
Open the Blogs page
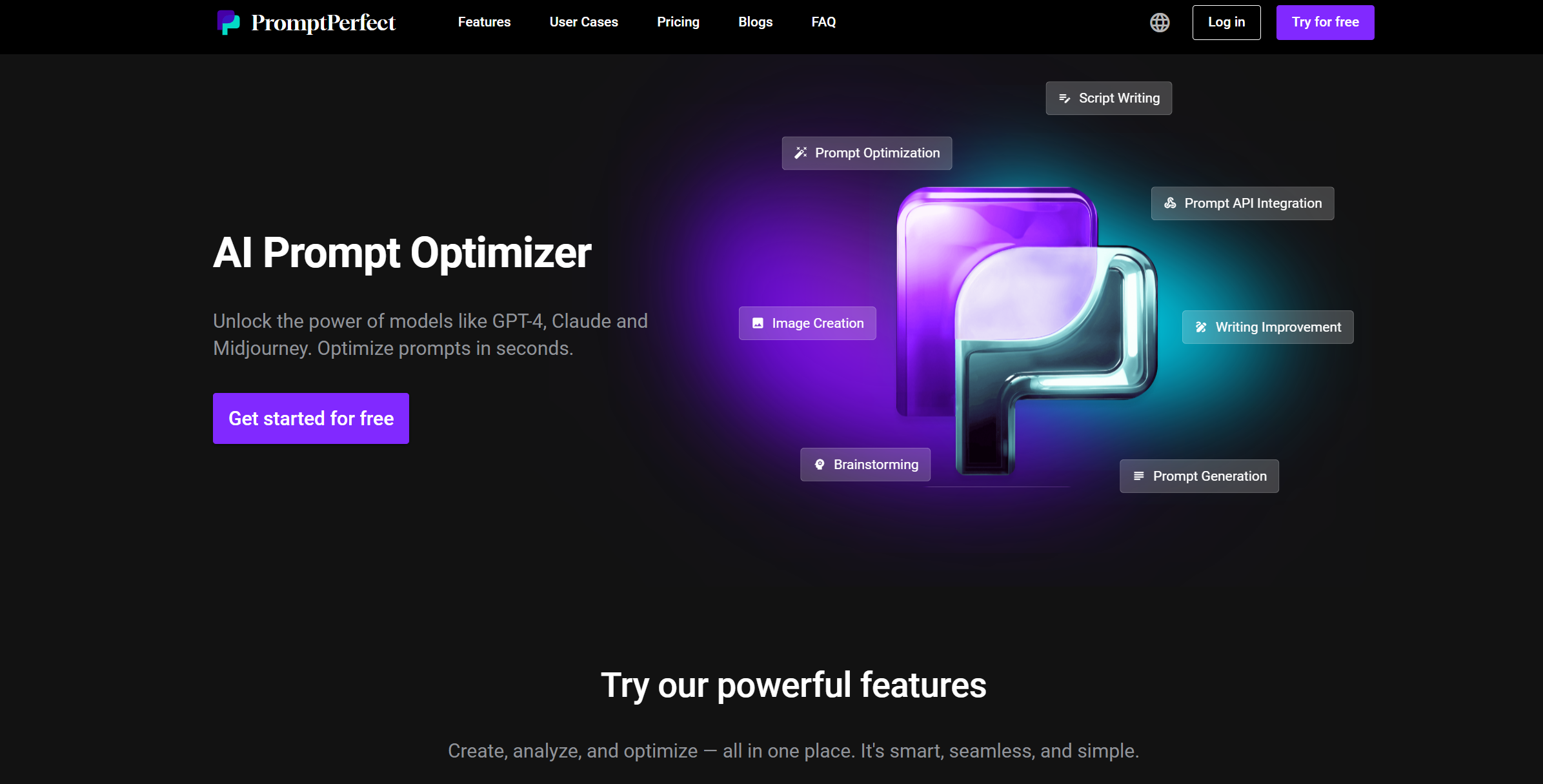click(756, 22)
